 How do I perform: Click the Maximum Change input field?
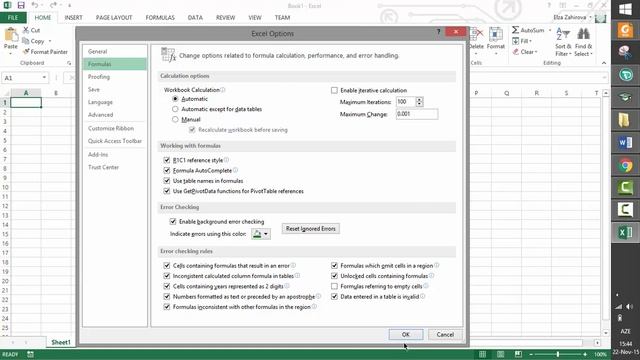[x=417, y=114]
